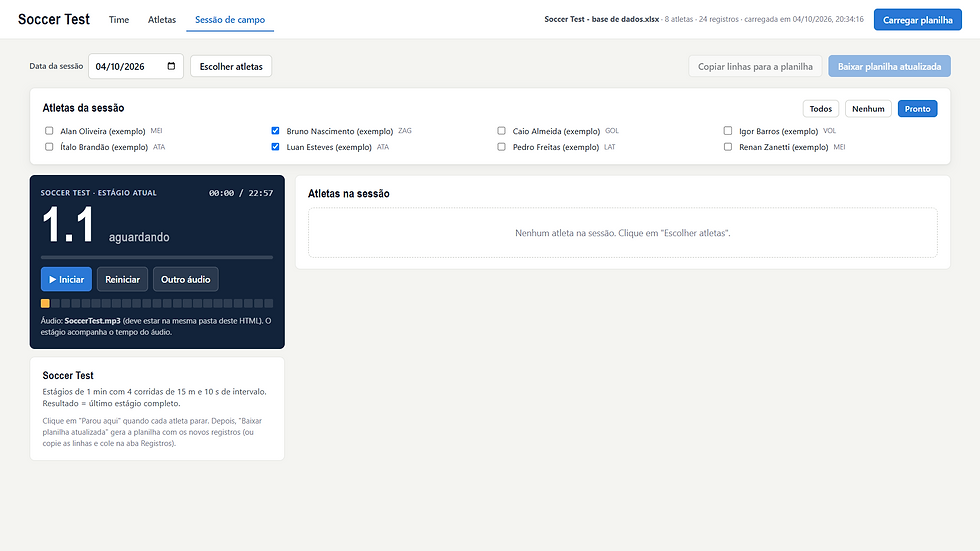Click the file name Soccer Test - base de dados.xlsx
Screen dimensions: 980x551
pos(601,19)
